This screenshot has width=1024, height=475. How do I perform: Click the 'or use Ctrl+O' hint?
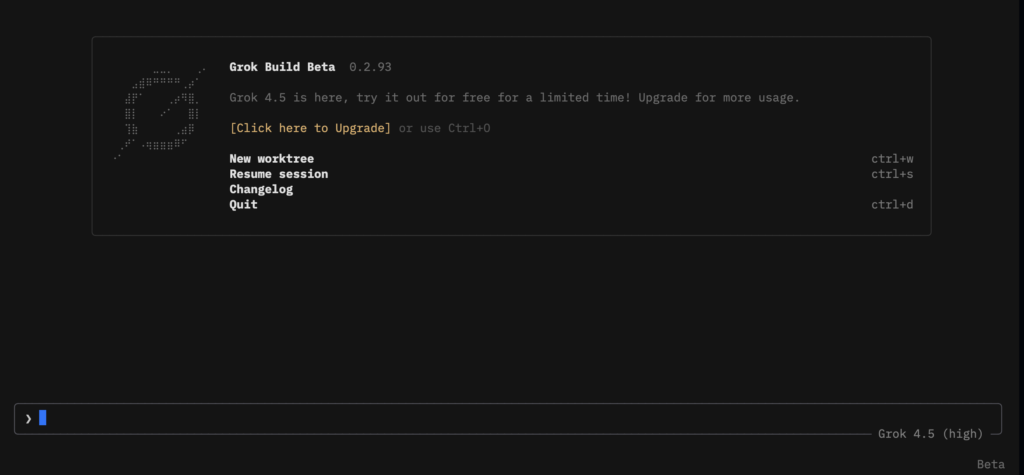pyautogui.click(x=445, y=128)
